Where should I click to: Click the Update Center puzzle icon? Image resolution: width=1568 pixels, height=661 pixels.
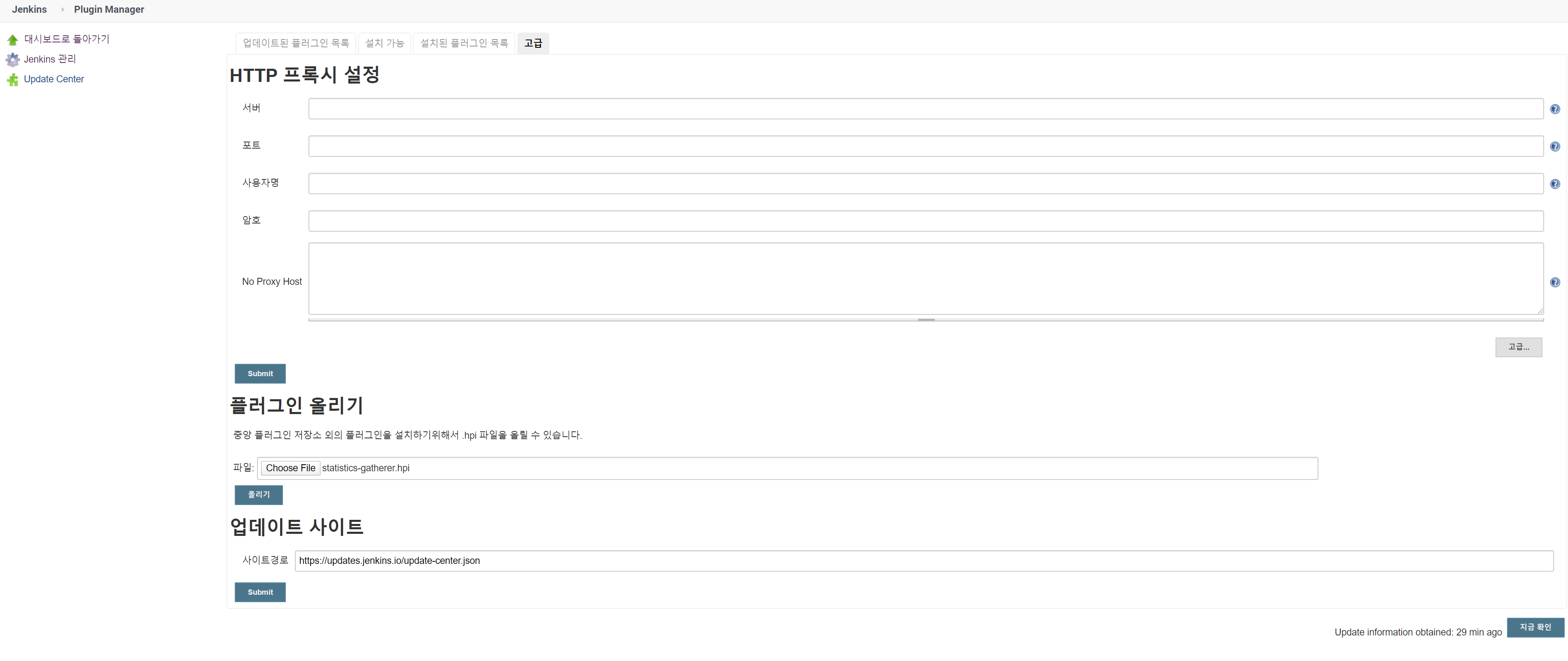[12, 80]
